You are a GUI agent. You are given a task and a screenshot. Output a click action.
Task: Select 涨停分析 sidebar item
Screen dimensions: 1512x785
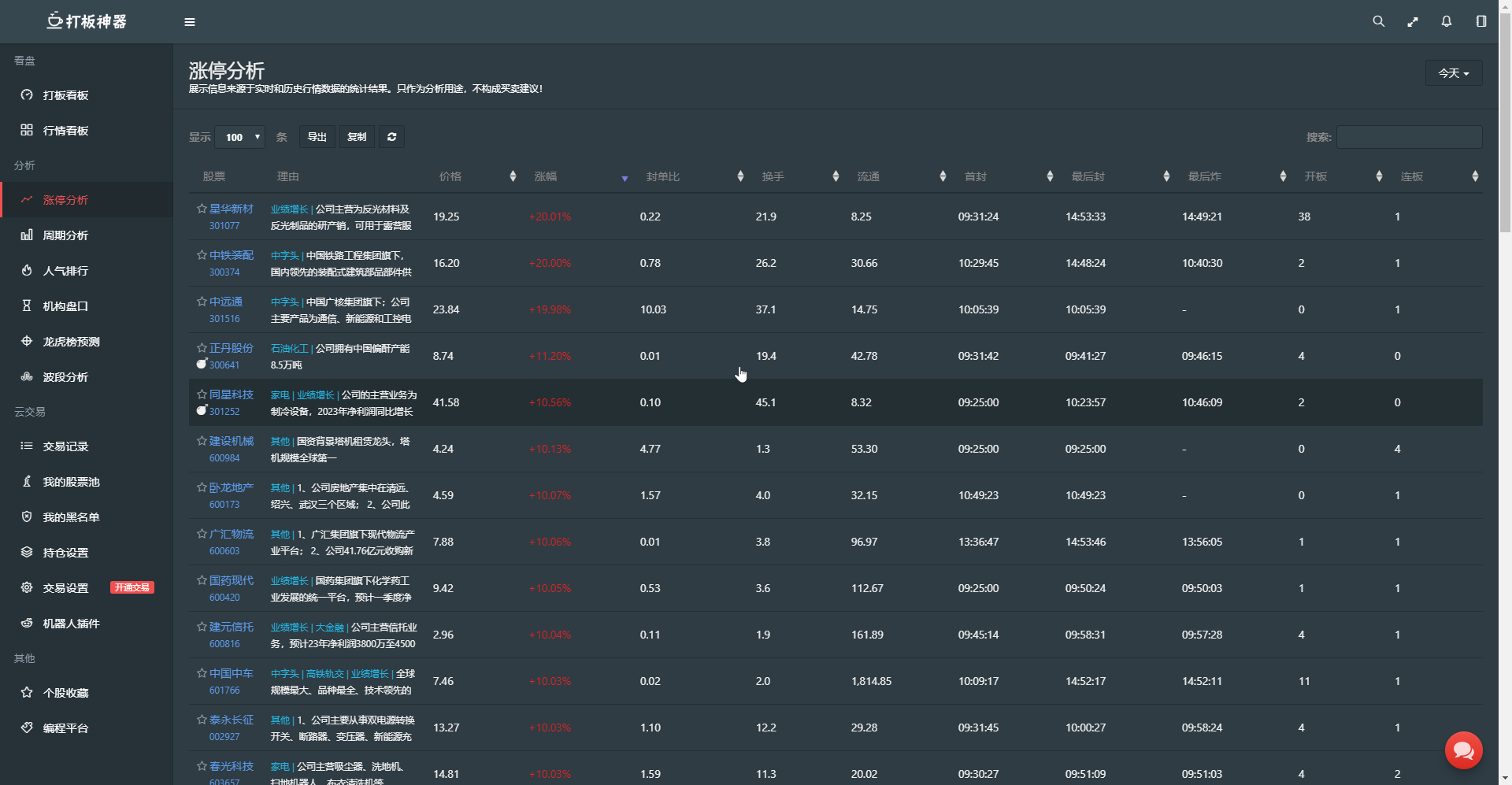click(x=87, y=200)
